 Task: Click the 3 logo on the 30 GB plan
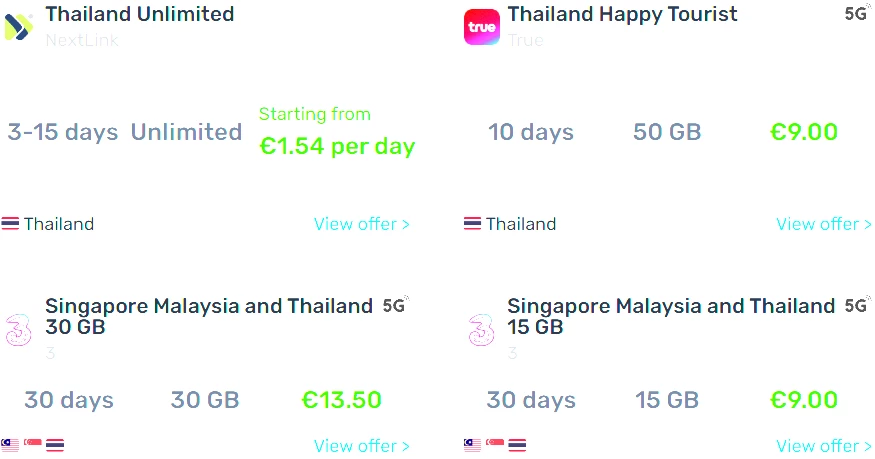click(19, 329)
